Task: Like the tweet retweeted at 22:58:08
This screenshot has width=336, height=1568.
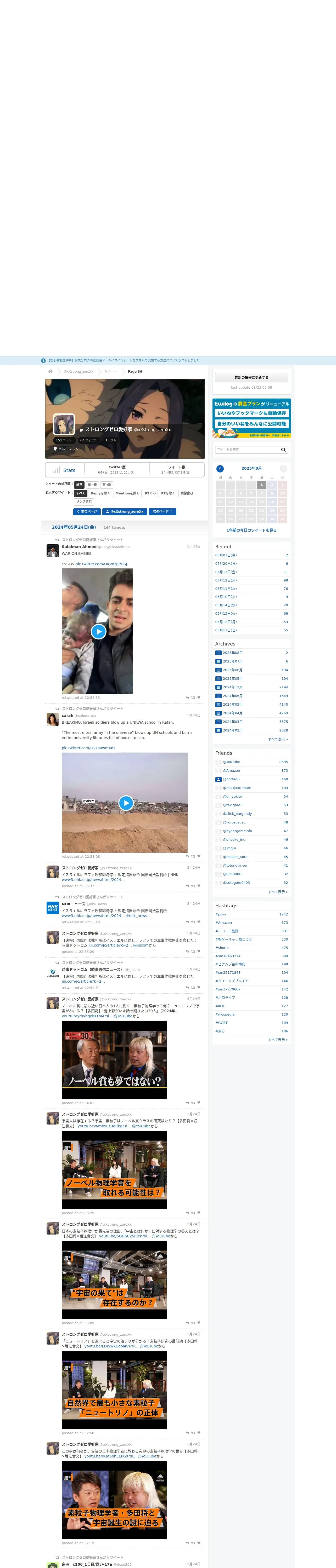Action: pos(199,856)
